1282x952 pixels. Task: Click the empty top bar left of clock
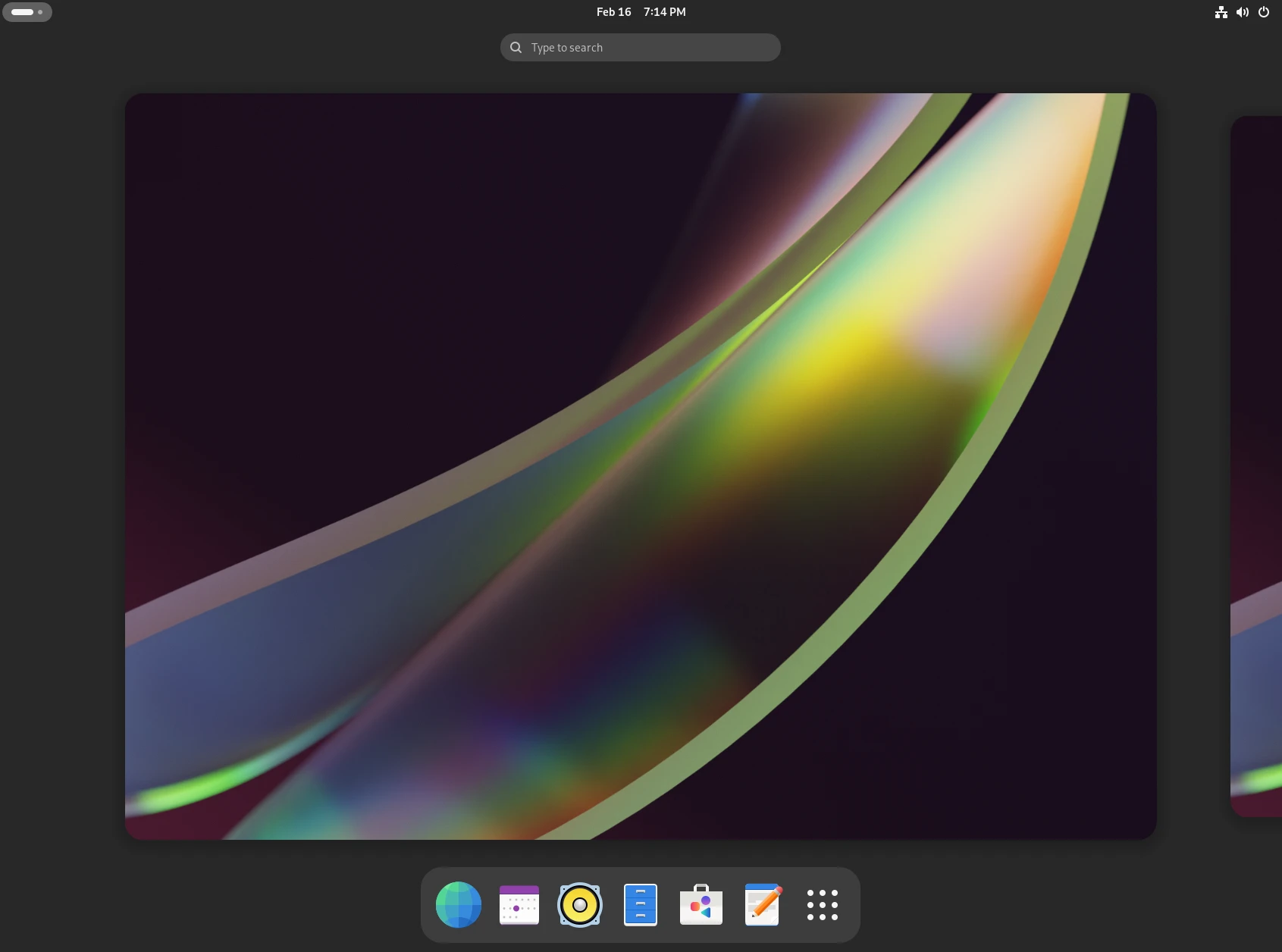(318, 12)
